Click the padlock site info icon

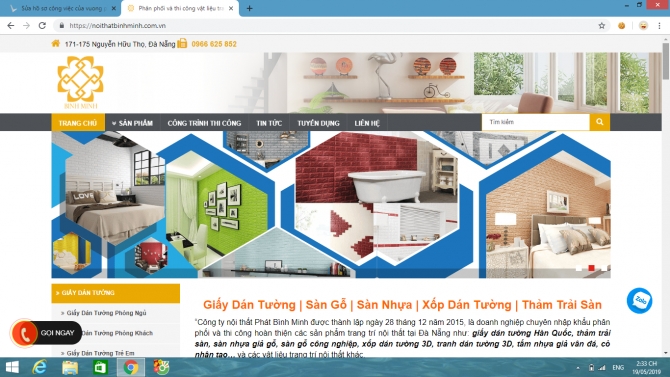coord(62,26)
